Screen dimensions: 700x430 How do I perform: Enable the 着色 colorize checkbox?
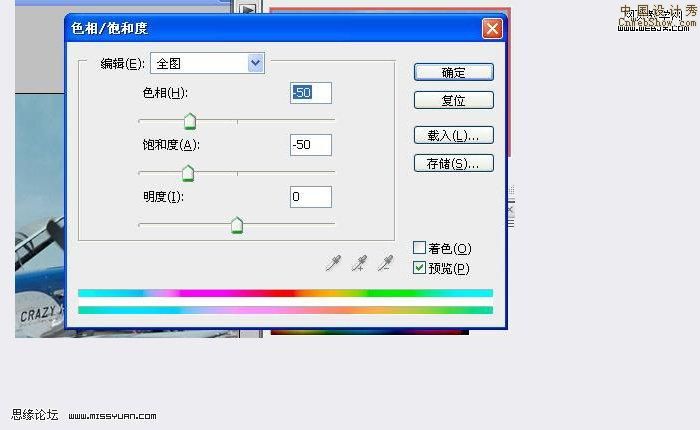tap(419, 247)
